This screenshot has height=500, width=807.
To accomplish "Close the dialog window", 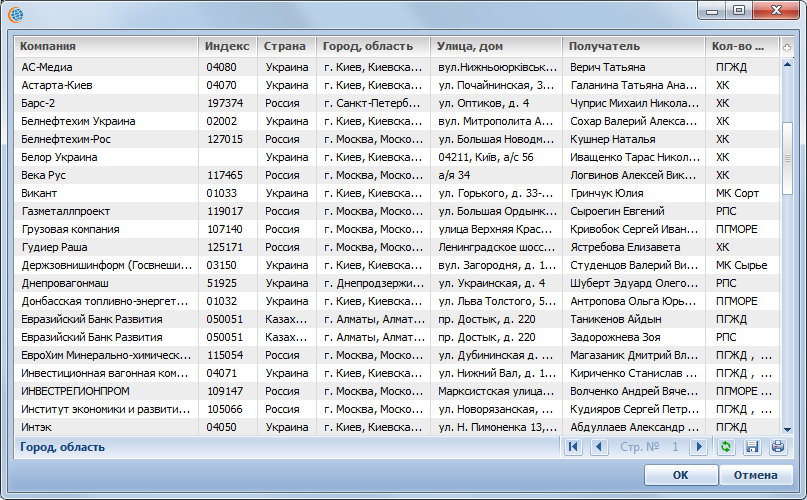I will click(776, 10).
